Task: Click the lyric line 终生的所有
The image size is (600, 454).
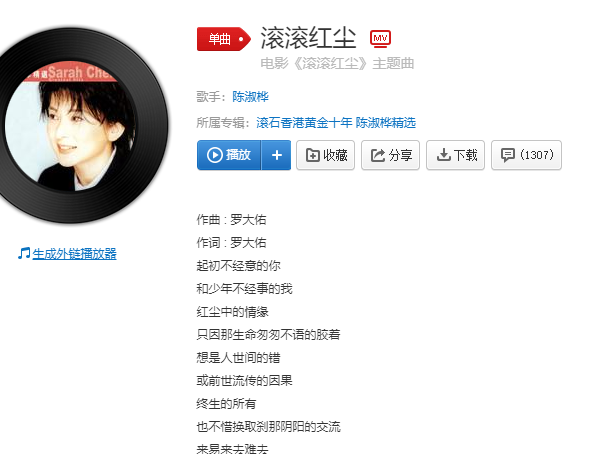Action: pyautogui.click(x=226, y=403)
